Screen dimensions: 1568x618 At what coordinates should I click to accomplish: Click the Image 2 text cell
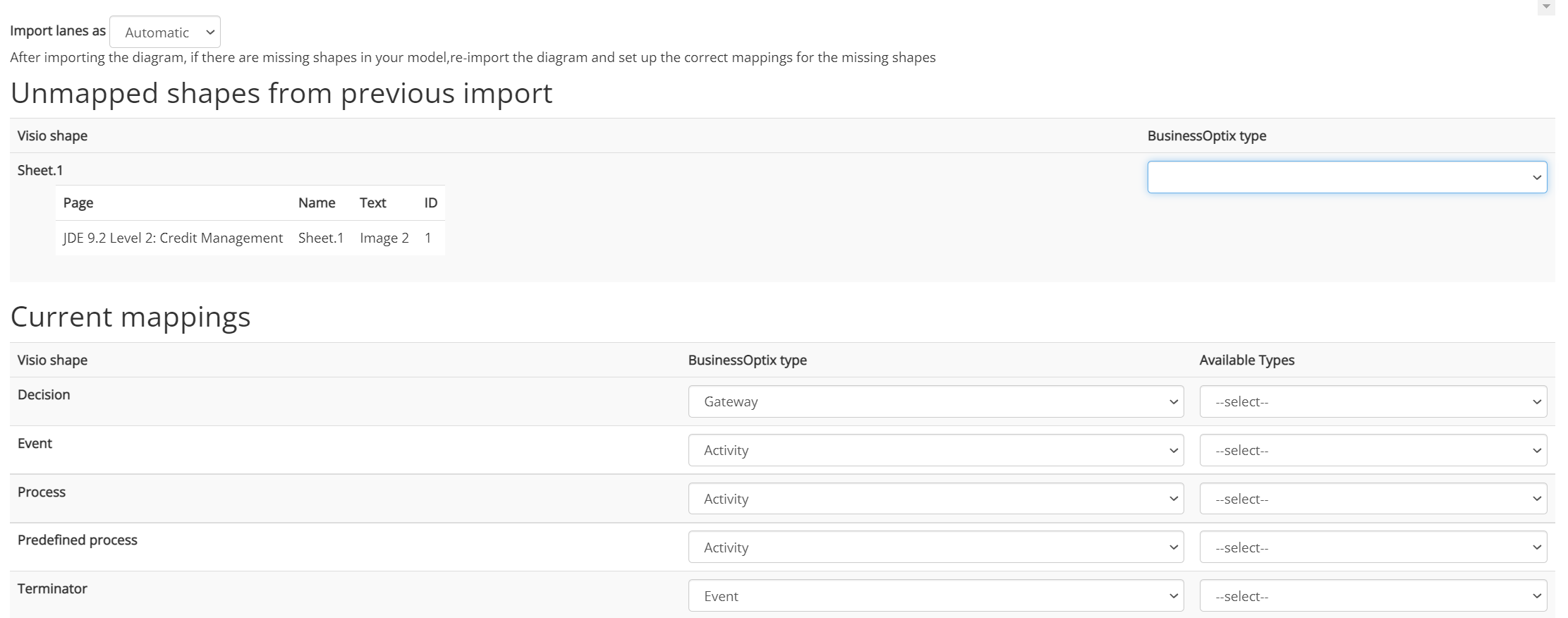pyautogui.click(x=384, y=238)
